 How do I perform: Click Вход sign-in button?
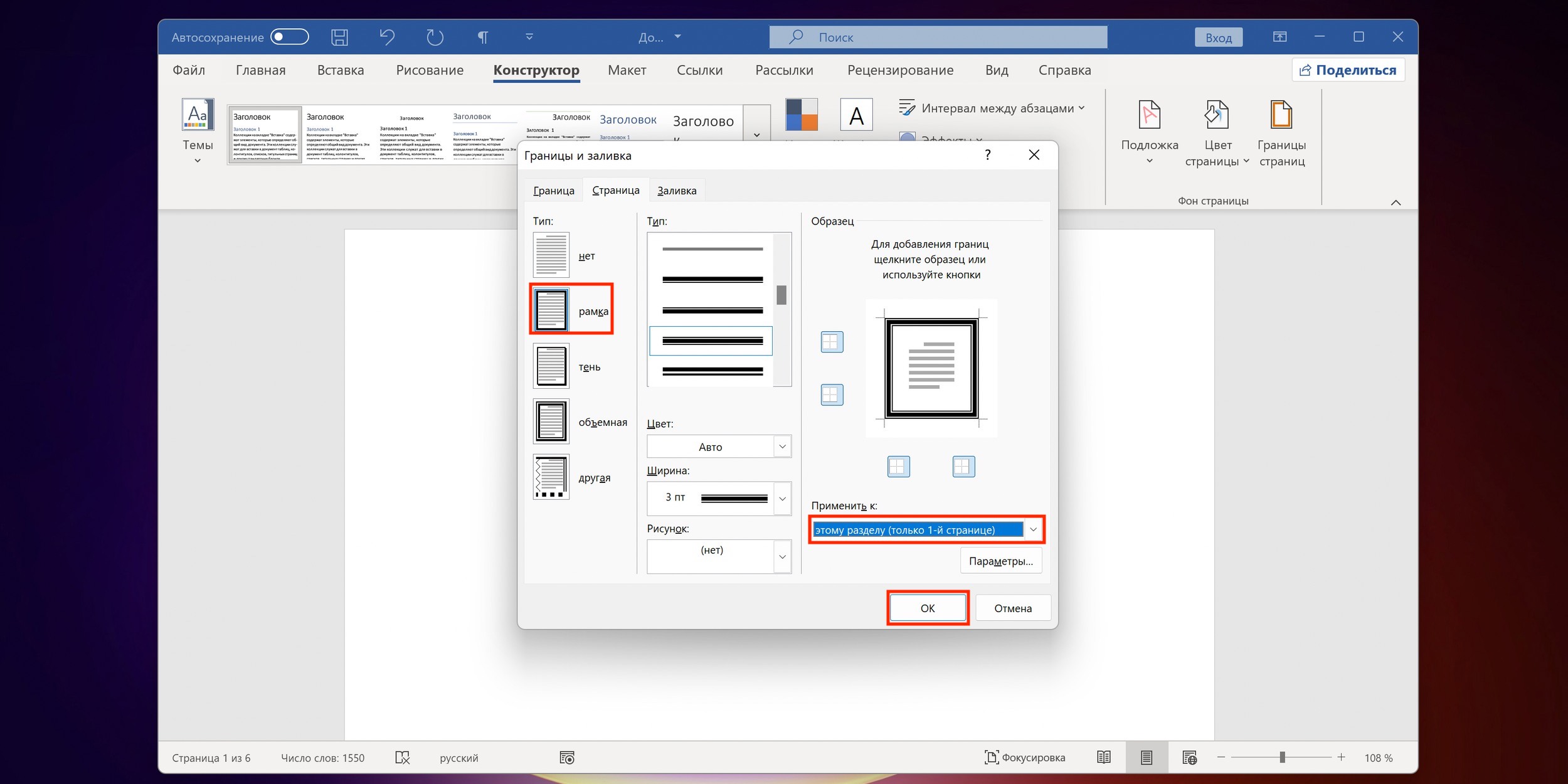point(1218,38)
